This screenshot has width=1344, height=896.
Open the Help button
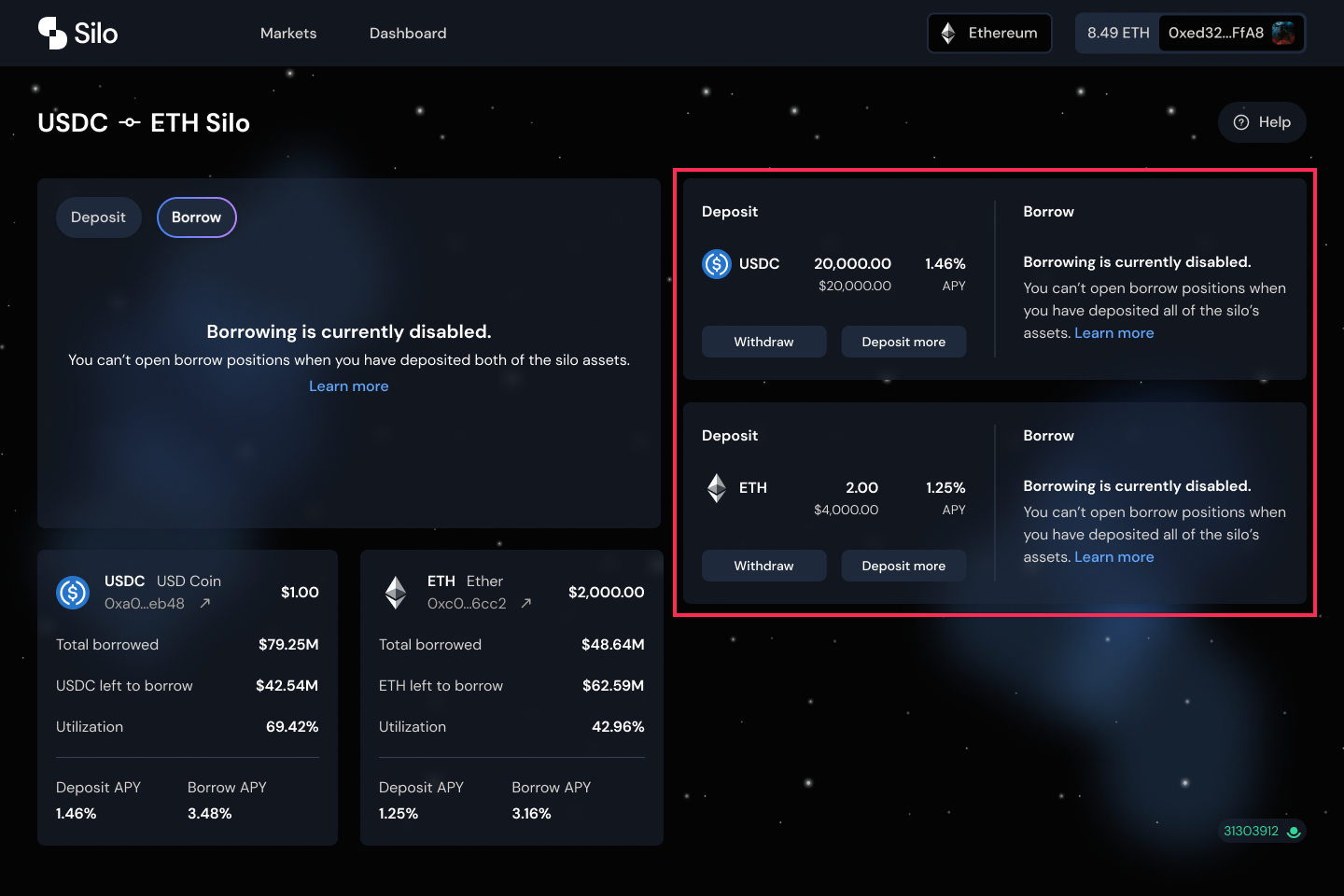1262,122
